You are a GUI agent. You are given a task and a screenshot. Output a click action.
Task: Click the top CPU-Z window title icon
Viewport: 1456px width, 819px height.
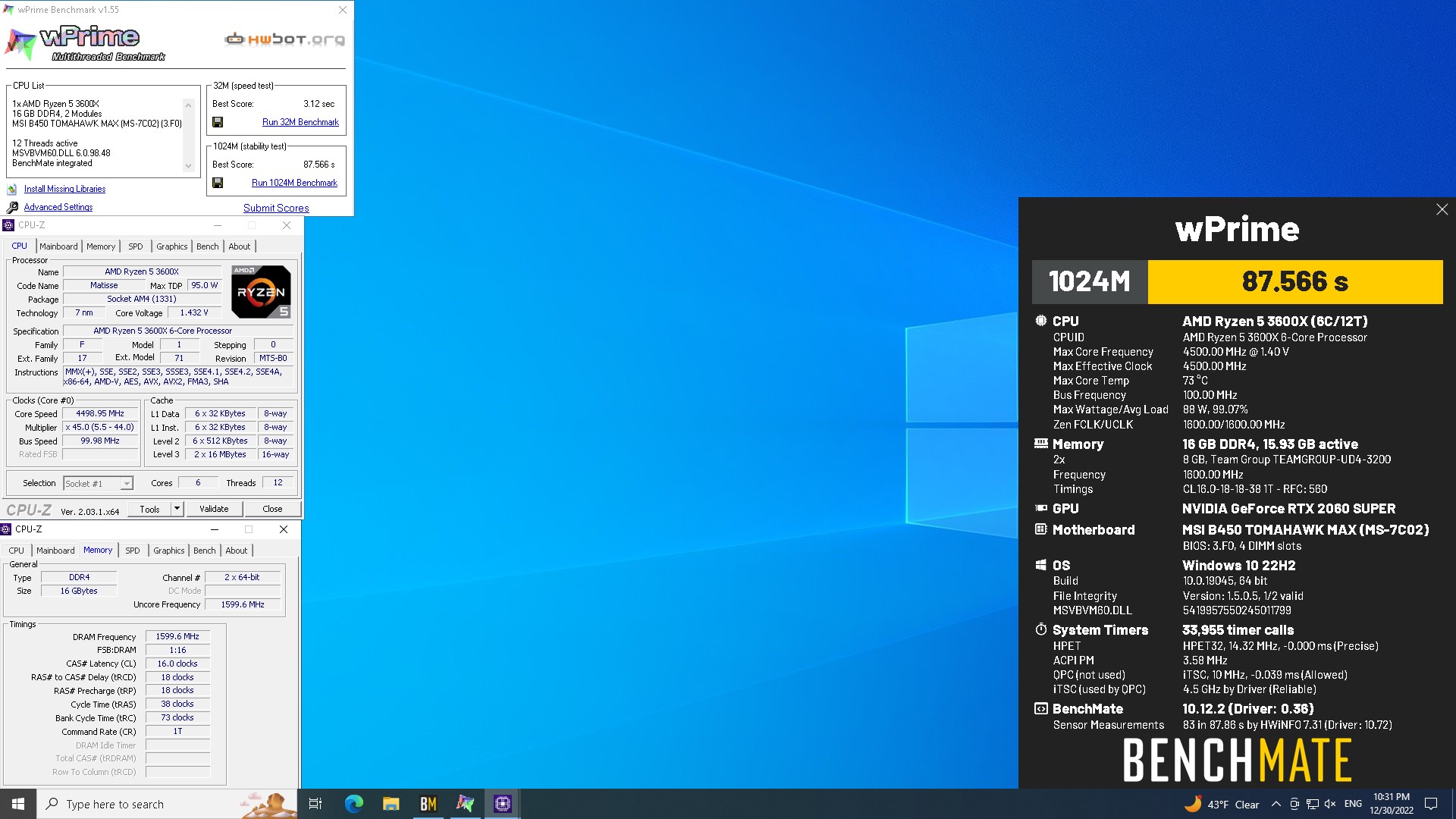pos(8,225)
